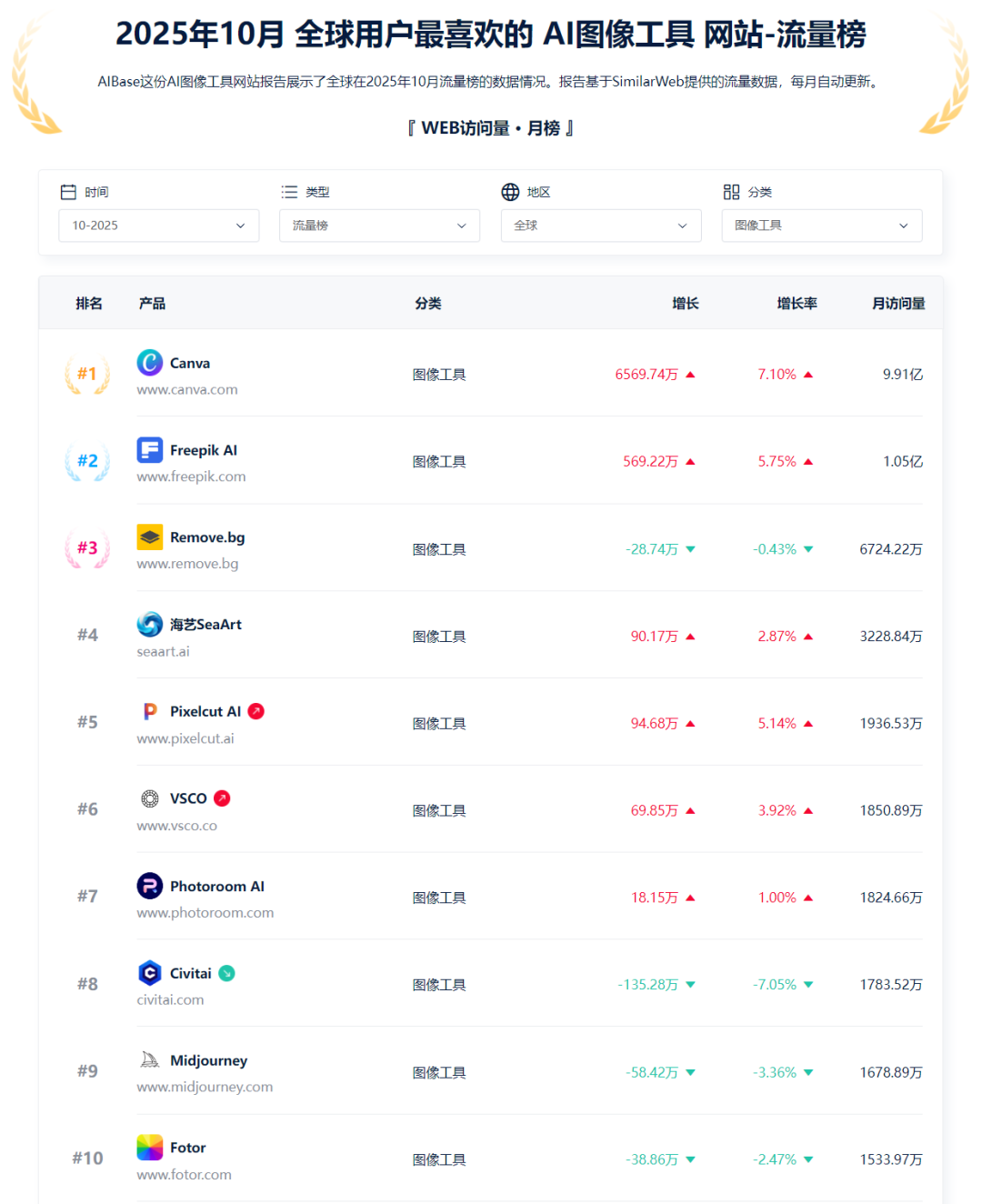Click the Canva logo icon
The width and height of the screenshot is (982, 1204).
tap(149, 362)
